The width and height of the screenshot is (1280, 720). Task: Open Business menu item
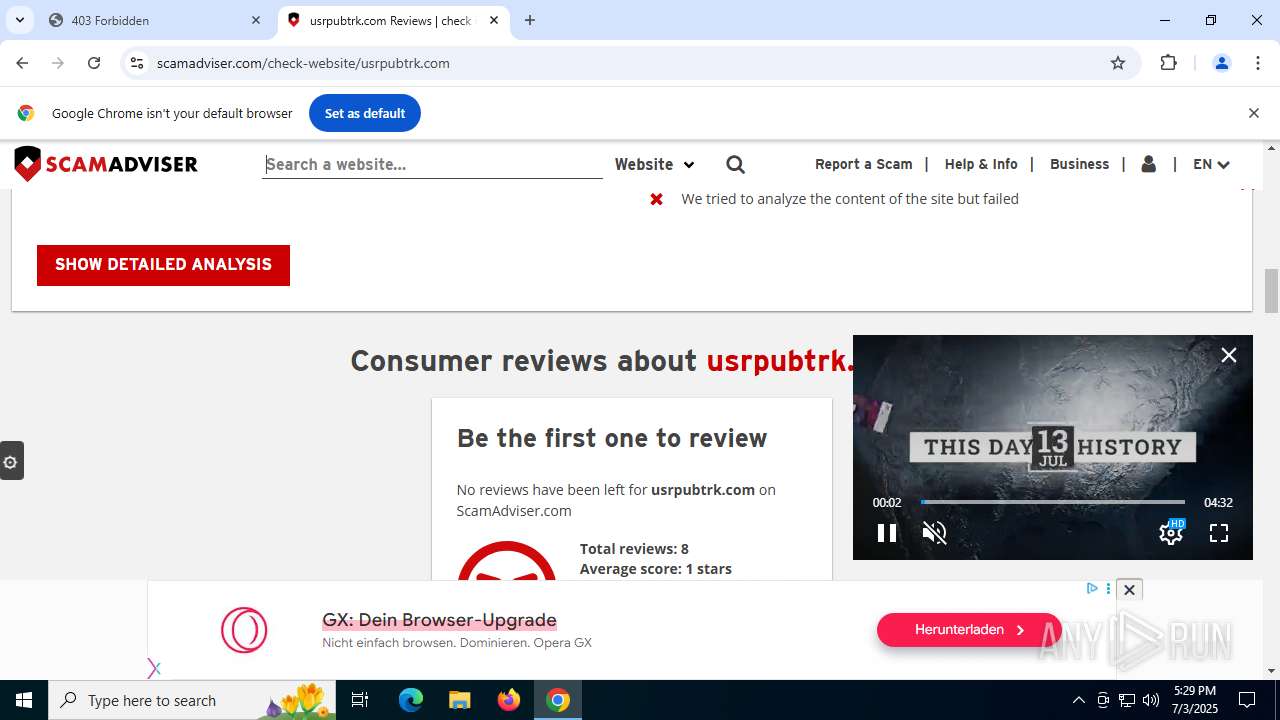pyautogui.click(x=1079, y=164)
